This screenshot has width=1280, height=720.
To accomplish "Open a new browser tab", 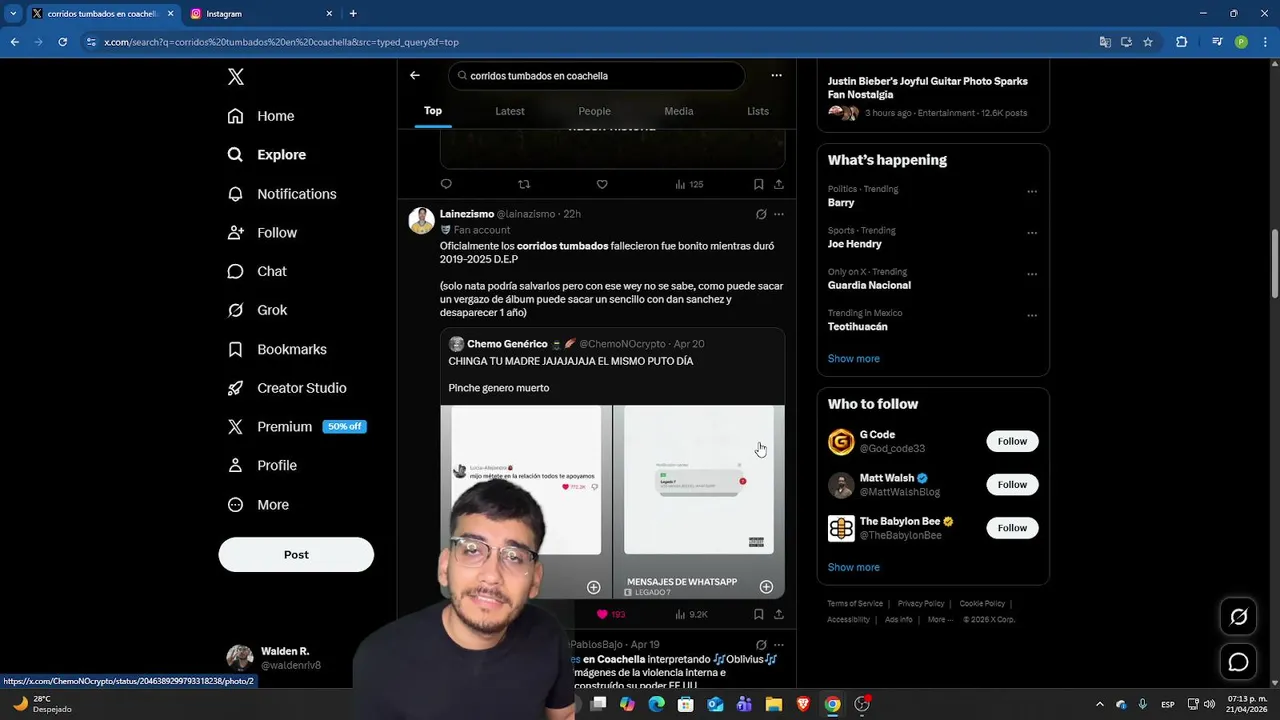I will coord(353,14).
